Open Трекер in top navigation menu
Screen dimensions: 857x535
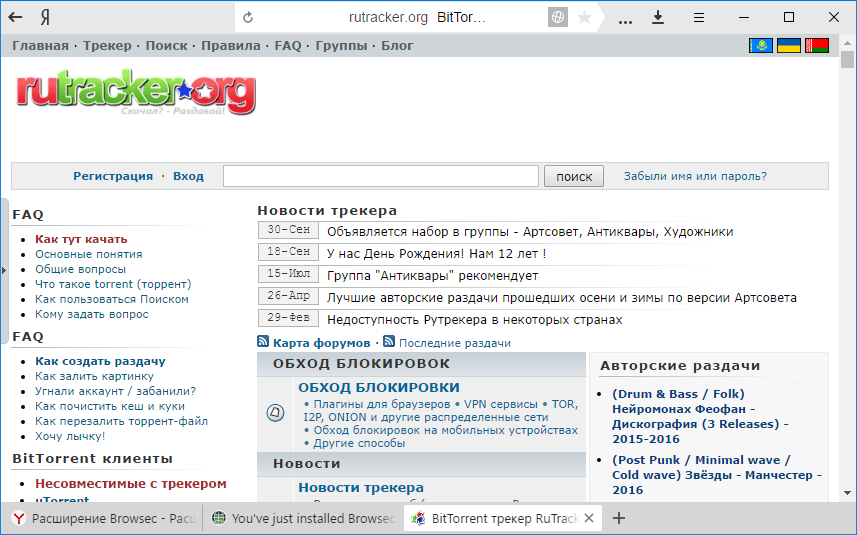tap(108, 46)
